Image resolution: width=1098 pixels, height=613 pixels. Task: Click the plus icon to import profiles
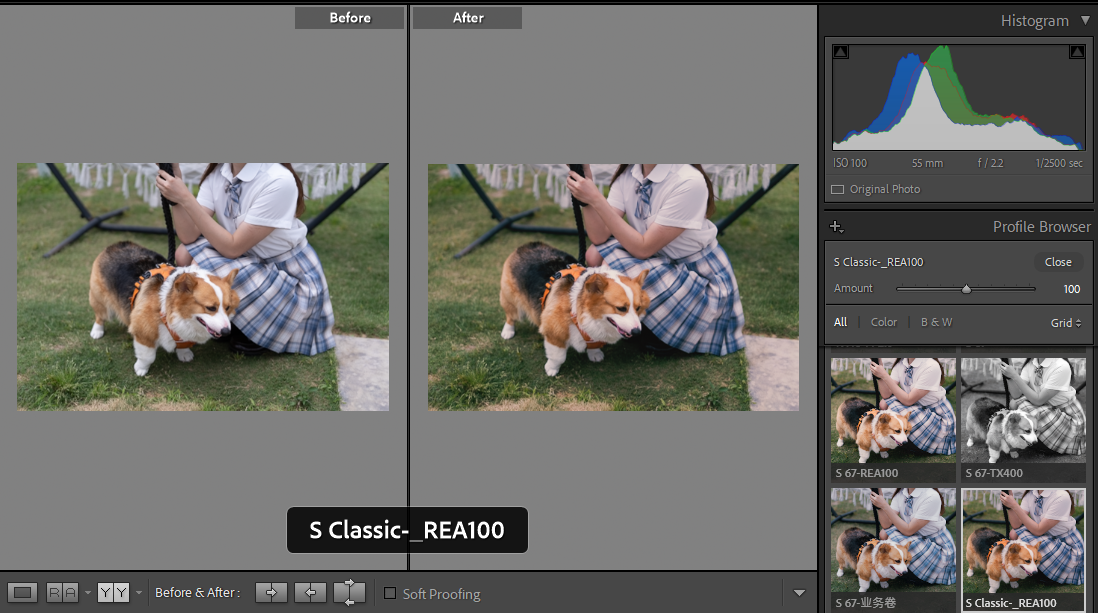[x=837, y=227]
